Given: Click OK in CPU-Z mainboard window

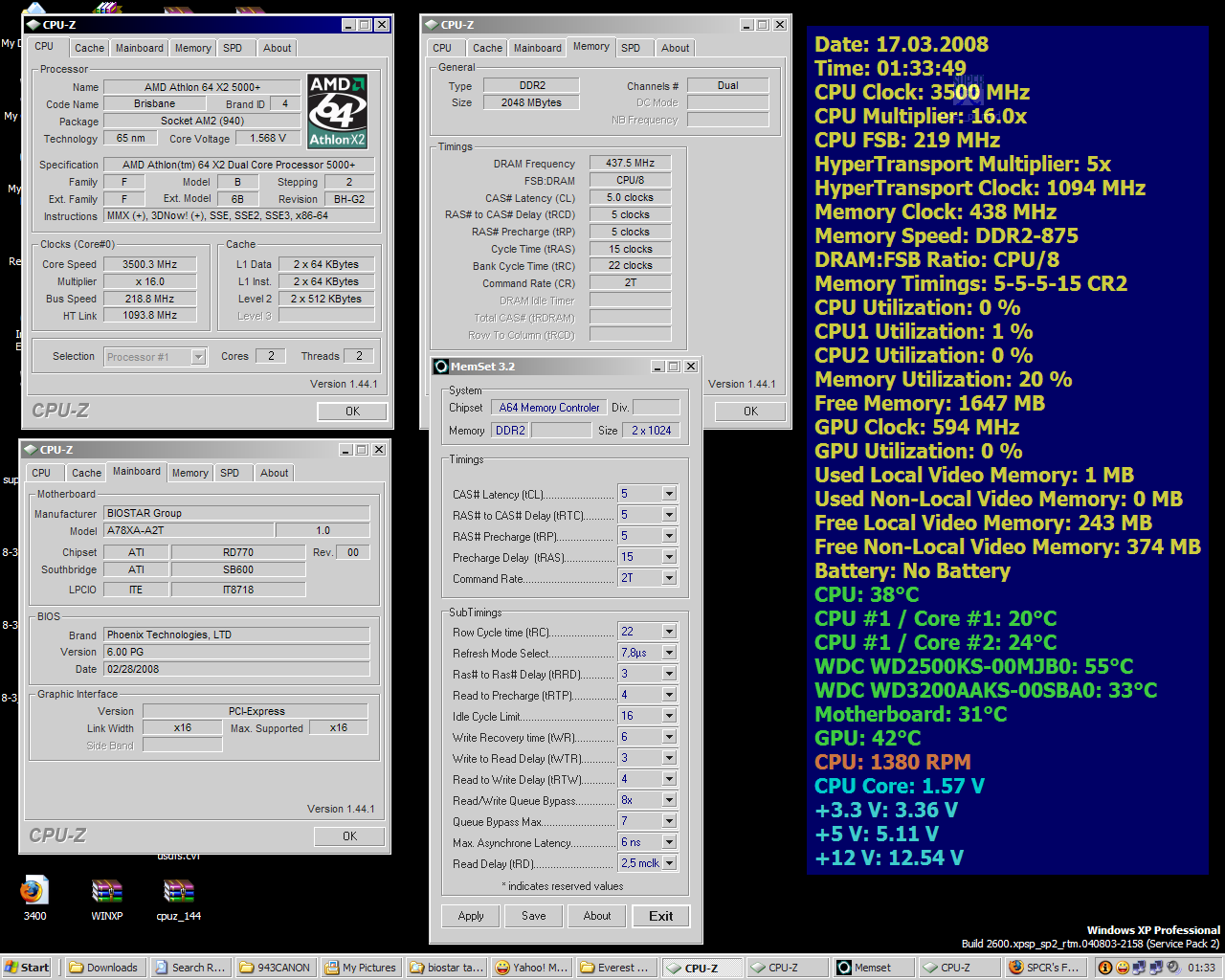Looking at the screenshot, I should [x=349, y=836].
